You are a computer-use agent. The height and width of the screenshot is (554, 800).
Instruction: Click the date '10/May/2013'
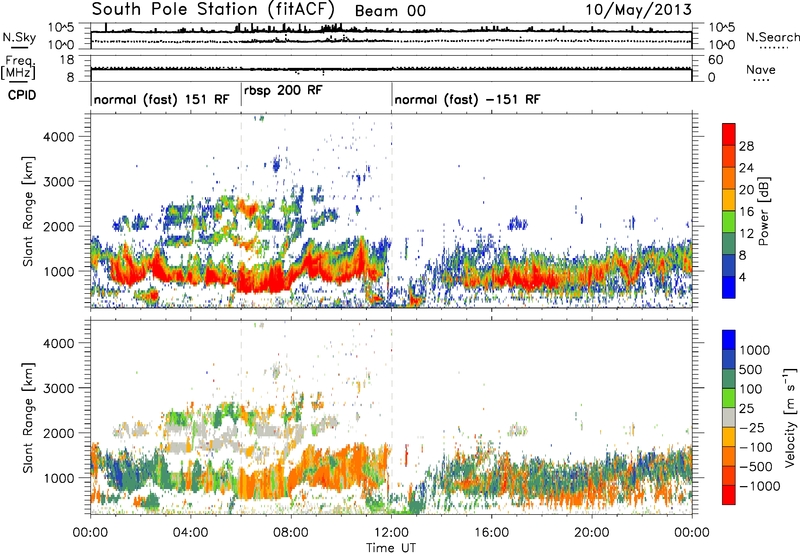(638, 10)
